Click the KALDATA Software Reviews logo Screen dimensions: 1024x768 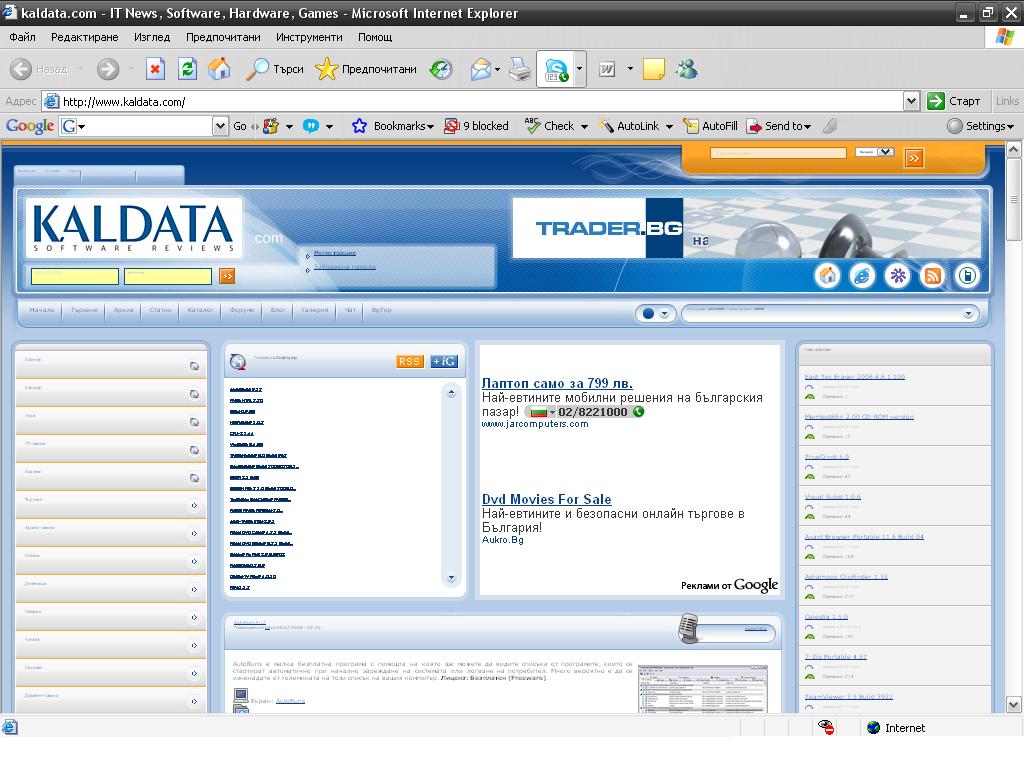click(133, 229)
